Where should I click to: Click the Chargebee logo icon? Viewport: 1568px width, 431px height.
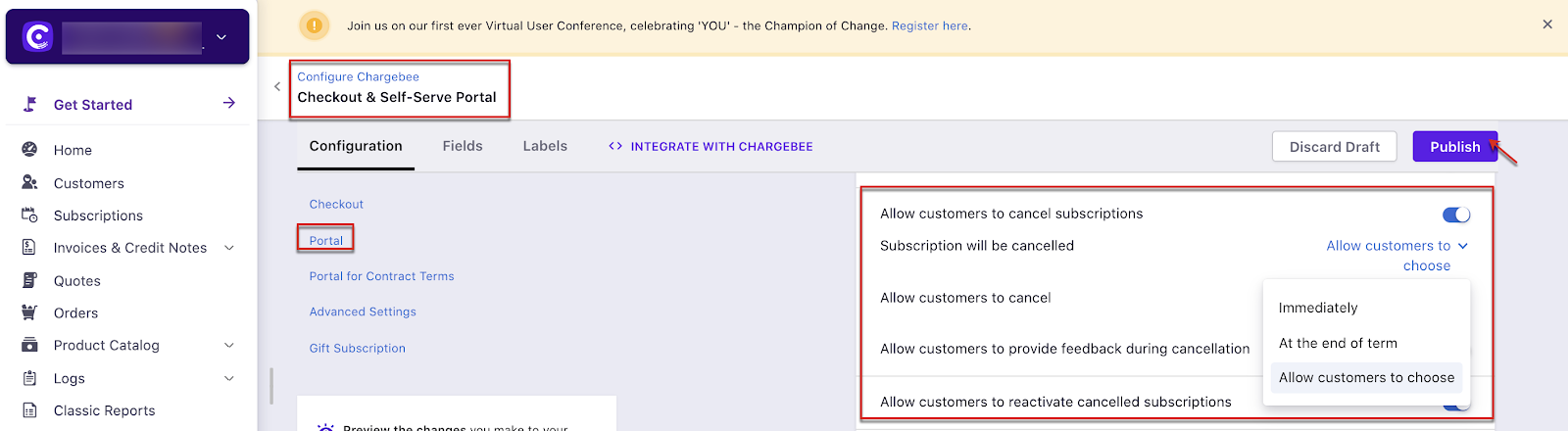[37, 37]
